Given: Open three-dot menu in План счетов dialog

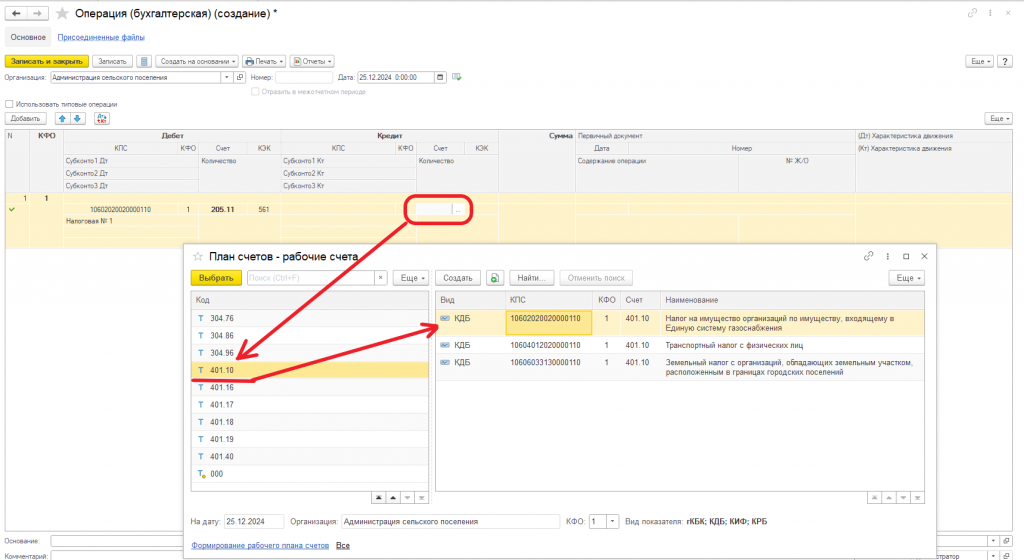Looking at the screenshot, I should point(887,257).
